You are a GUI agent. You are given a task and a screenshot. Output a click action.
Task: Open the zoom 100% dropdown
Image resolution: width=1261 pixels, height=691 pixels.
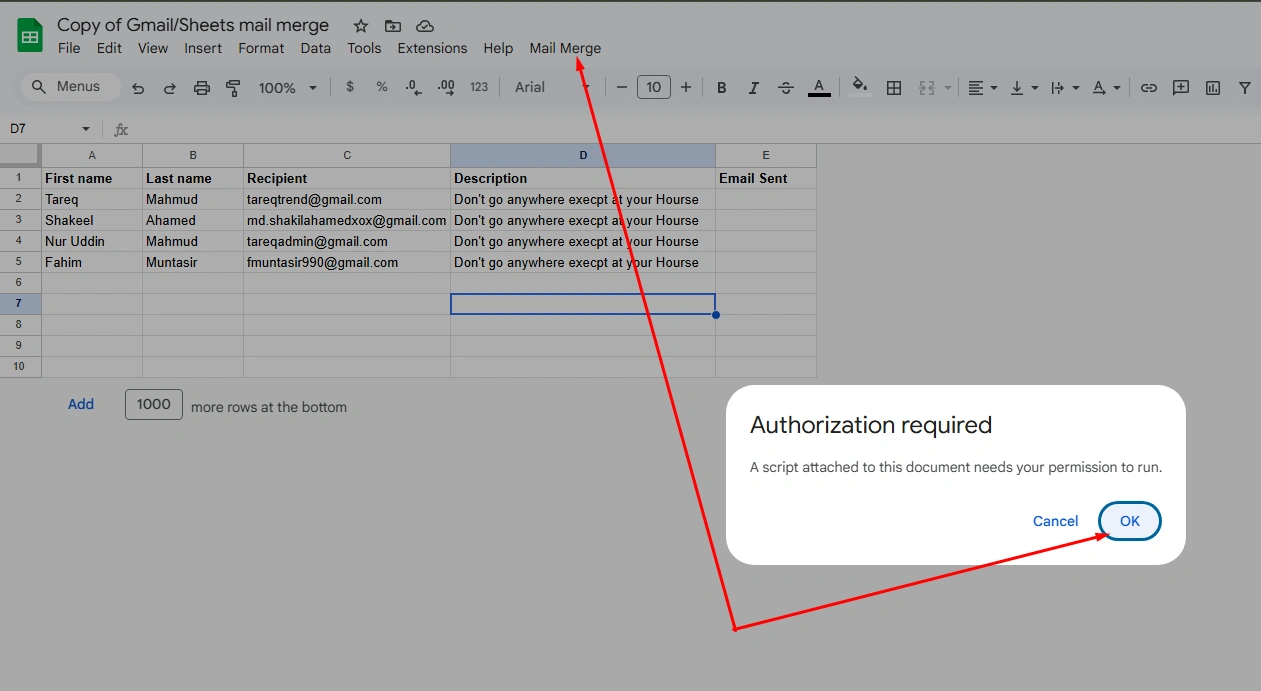pos(287,88)
